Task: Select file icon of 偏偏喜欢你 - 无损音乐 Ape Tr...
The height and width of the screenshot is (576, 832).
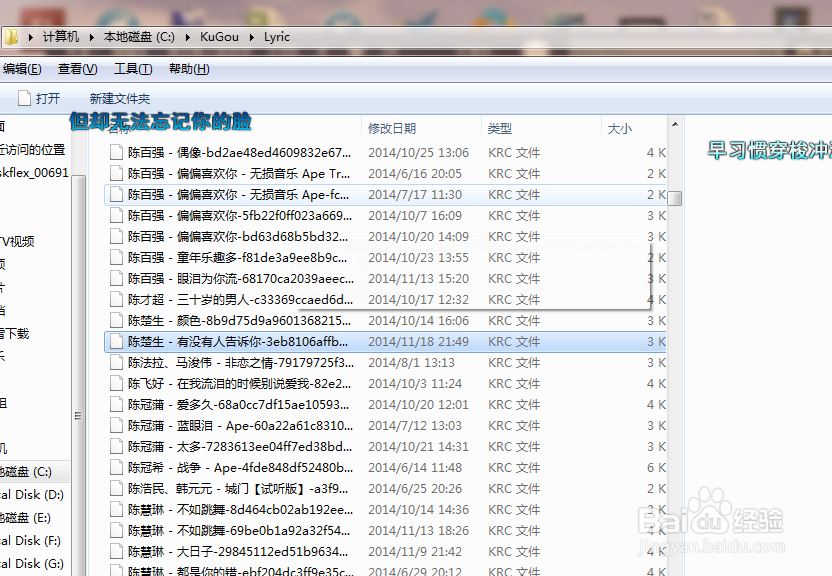Action: pos(116,173)
